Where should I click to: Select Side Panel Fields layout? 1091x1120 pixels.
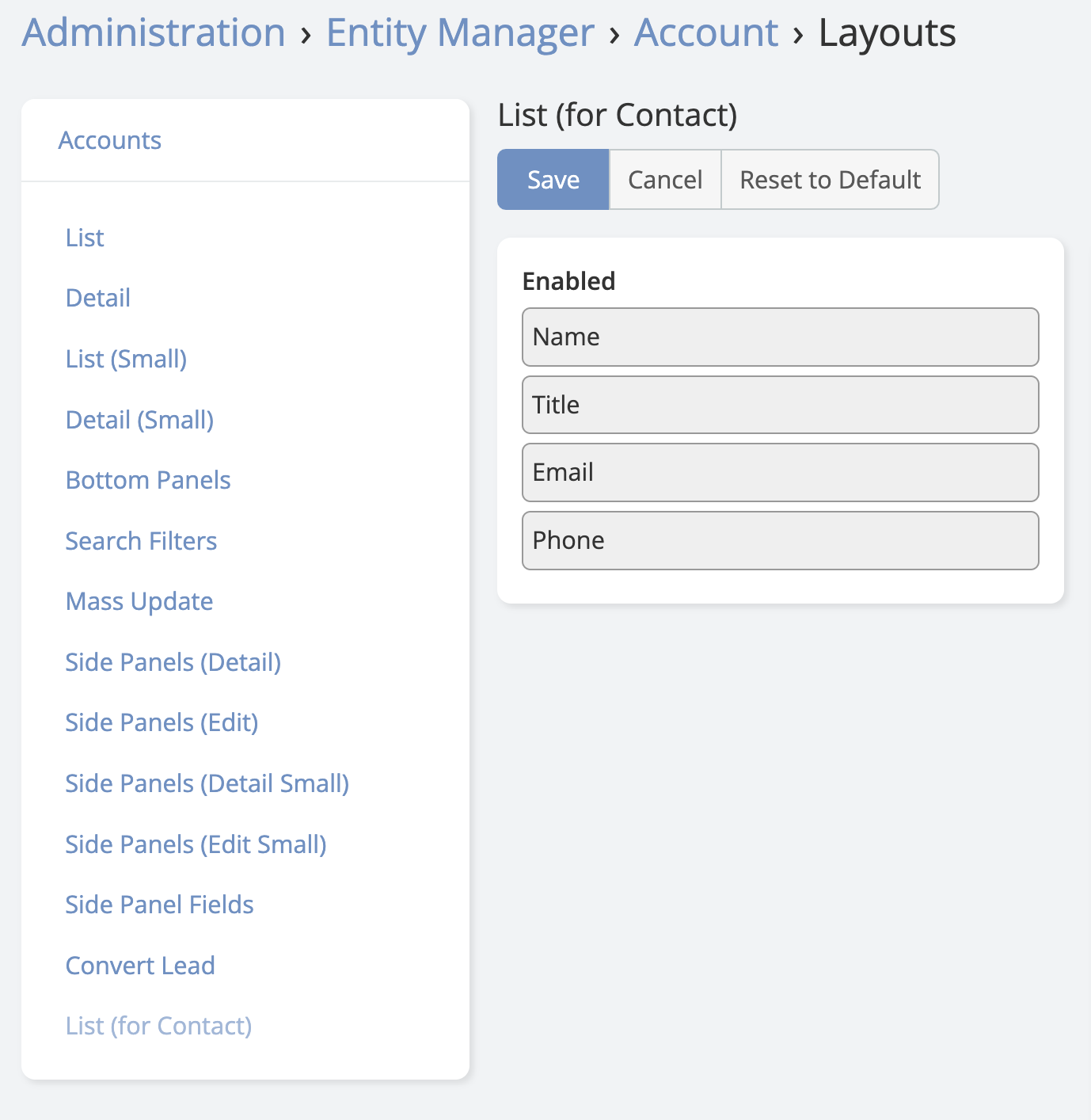(159, 905)
